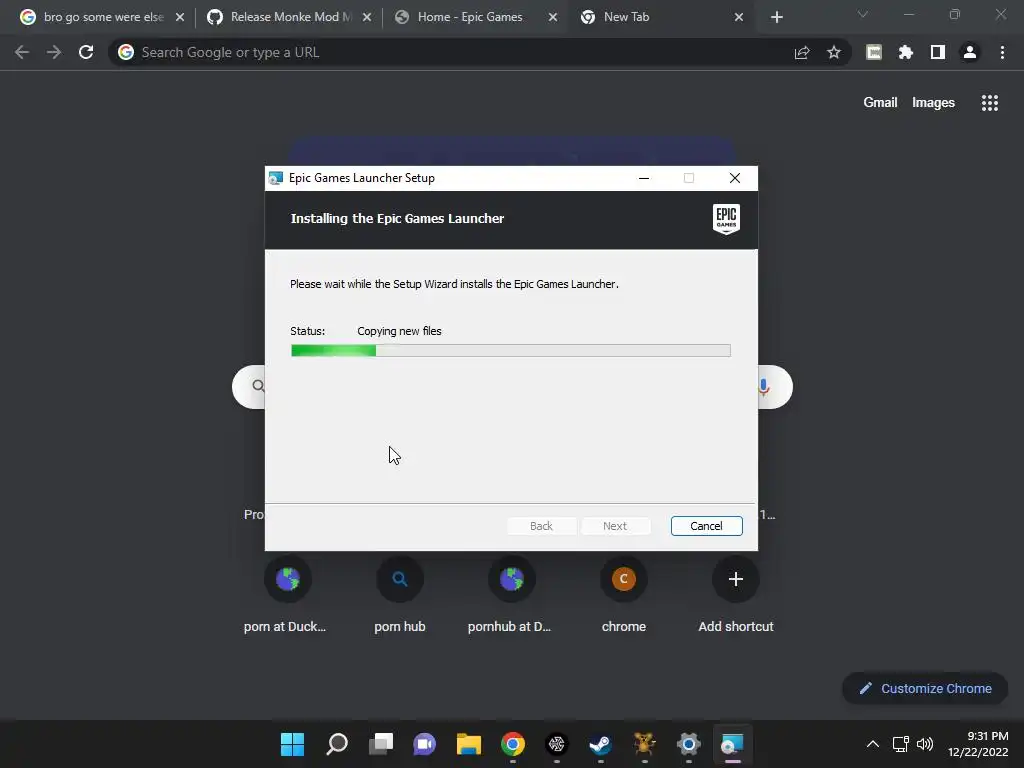This screenshot has width=1024, height=768.
Task: Open the round black-and-white icon app on taskbar
Action: pyautogui.click(x=556, y=744)
